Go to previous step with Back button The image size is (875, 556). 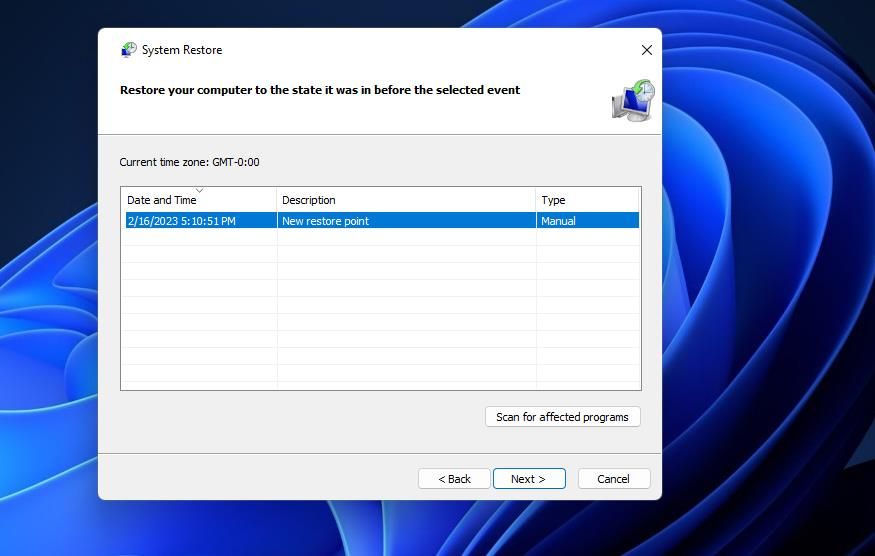pyautogui.click(x=454, y=479)
